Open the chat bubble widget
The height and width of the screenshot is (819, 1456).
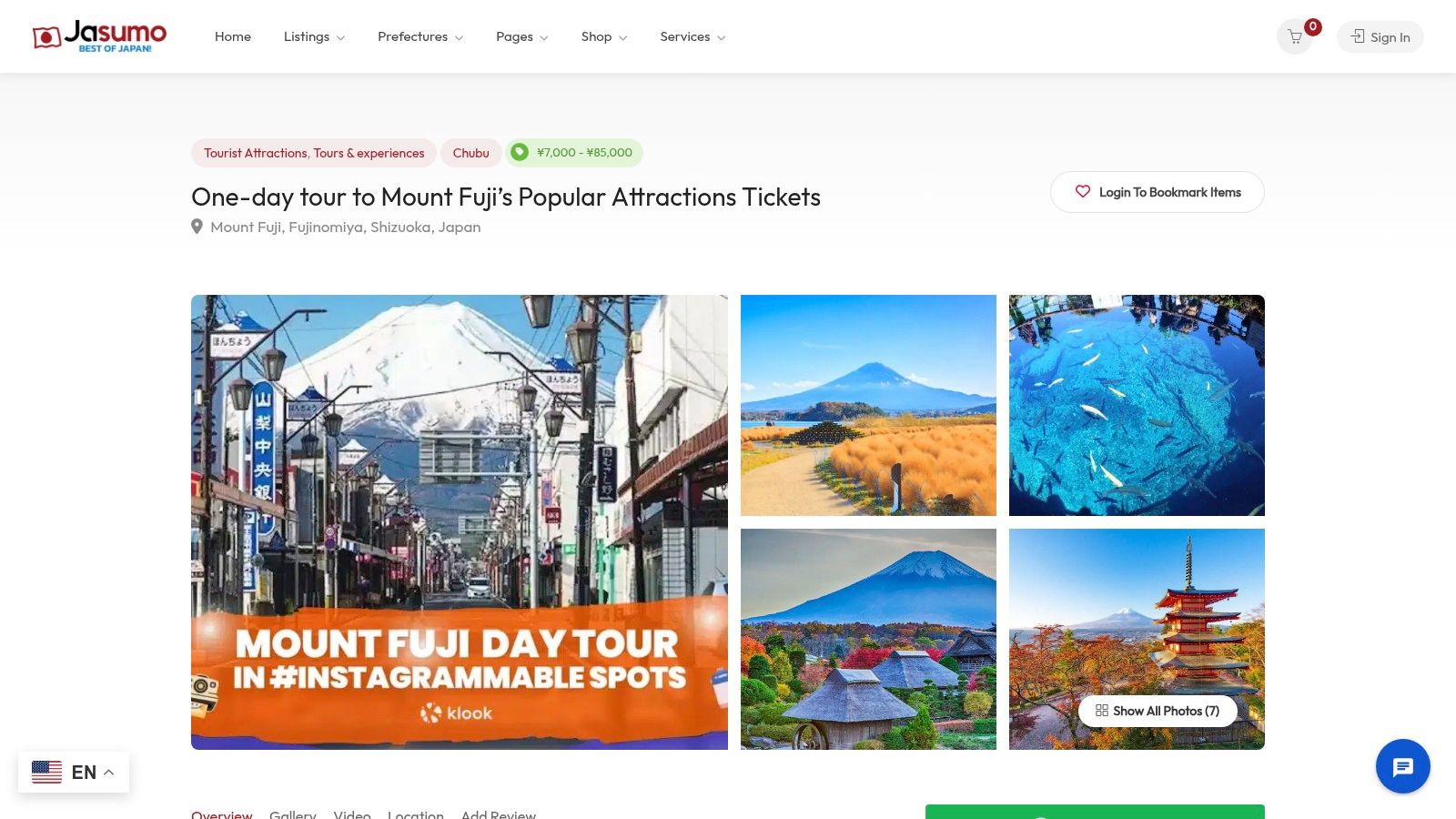click(1402, 766)
